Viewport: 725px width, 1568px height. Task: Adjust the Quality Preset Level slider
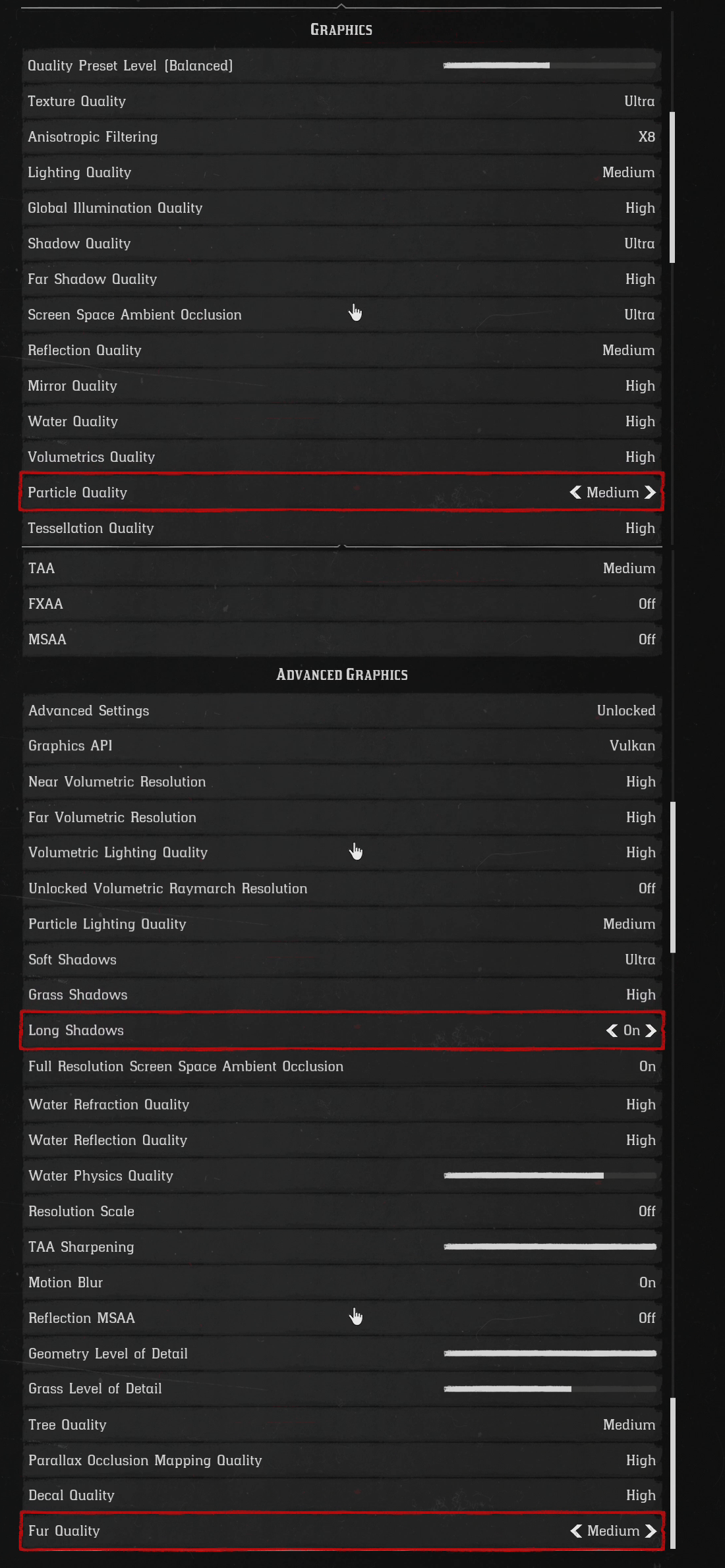click(x=549, y=66)
